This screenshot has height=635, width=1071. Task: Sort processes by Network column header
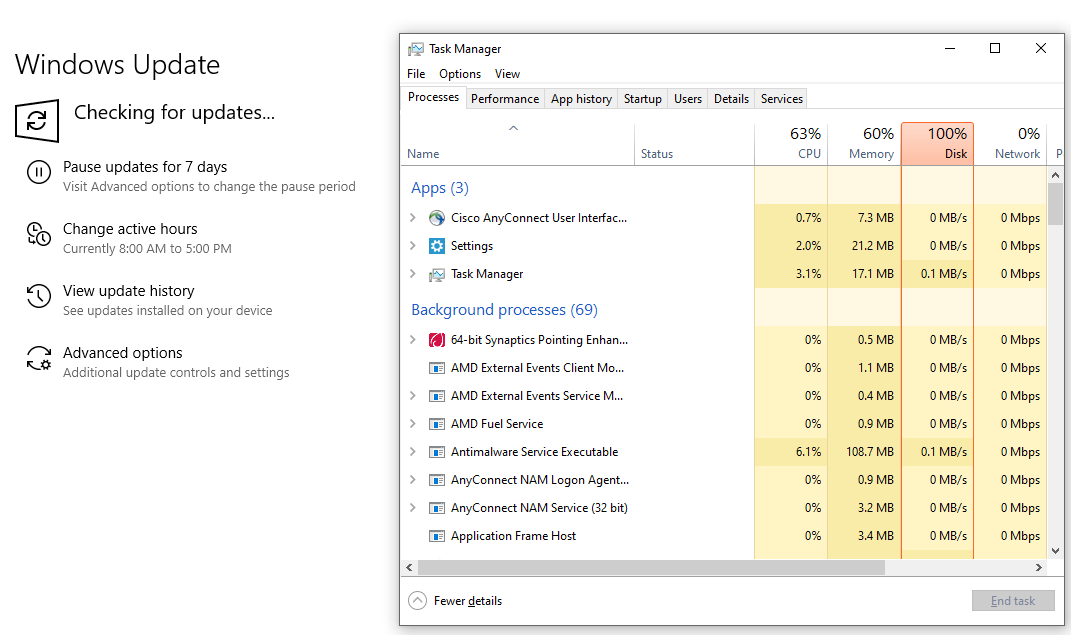click(x=1010, y=144)
